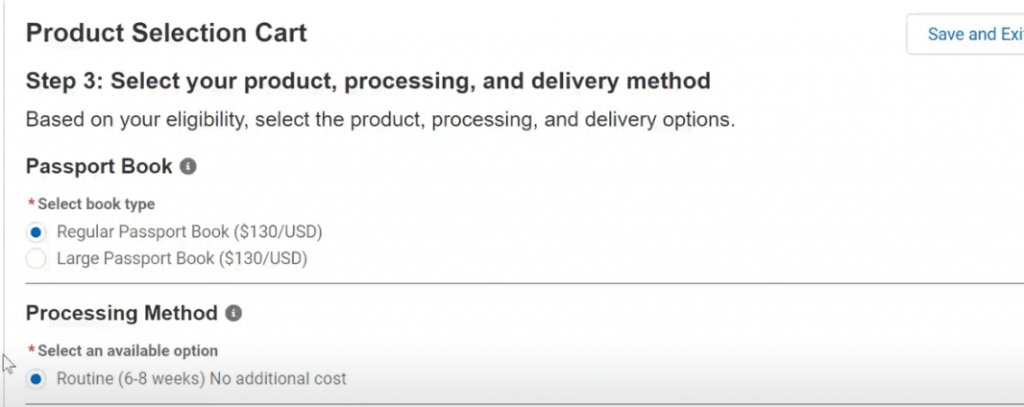Image resolution: width=1024 pixels, height=407 pixels.
Task: Select the Regular Passport Book radio button
Action: (37, 232)
